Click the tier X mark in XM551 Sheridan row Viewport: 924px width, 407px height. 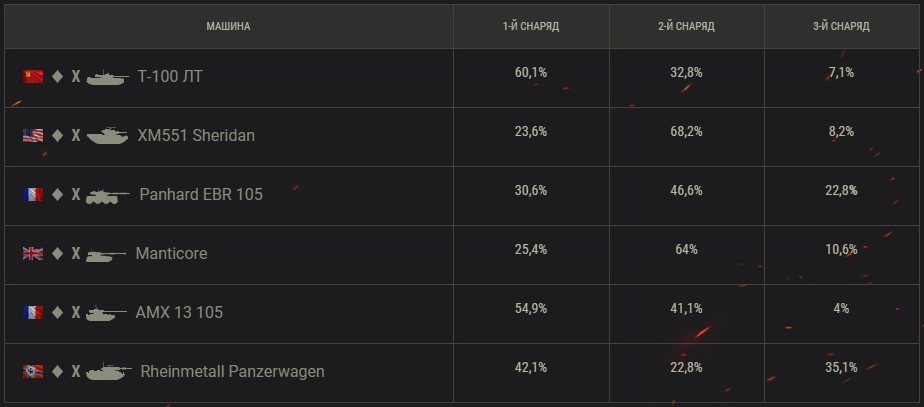[75, 135]
